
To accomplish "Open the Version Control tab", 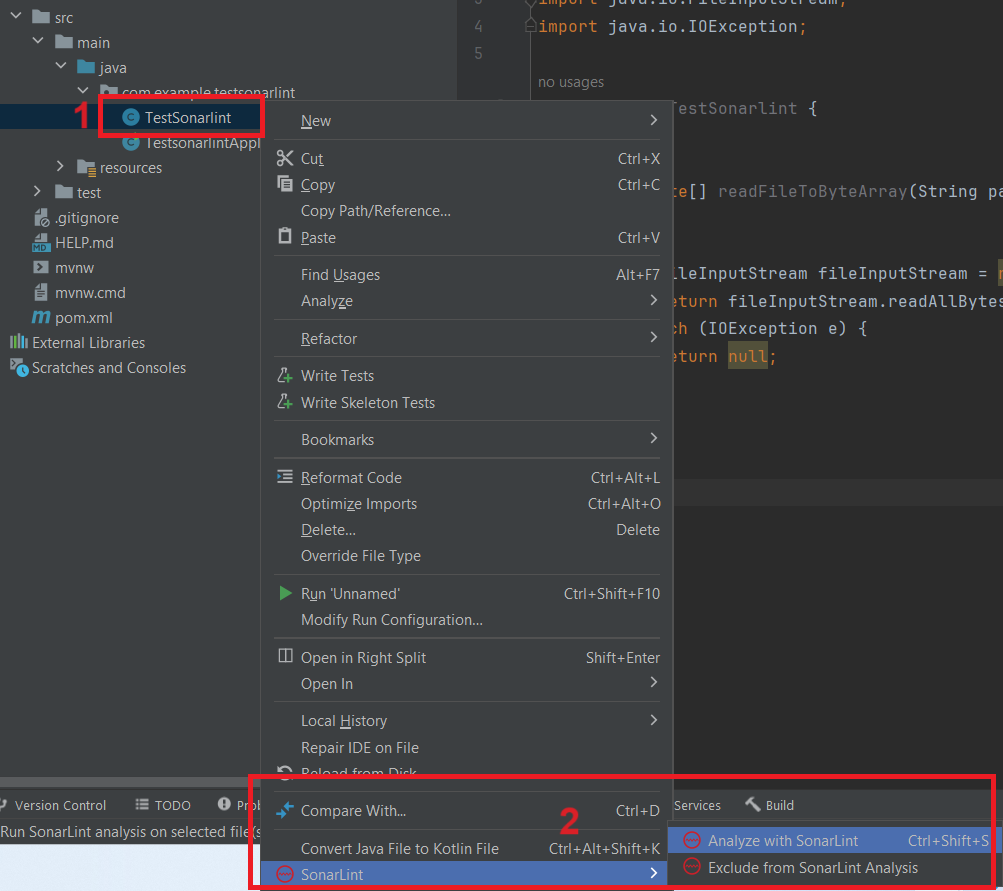I will coord(54,805).
